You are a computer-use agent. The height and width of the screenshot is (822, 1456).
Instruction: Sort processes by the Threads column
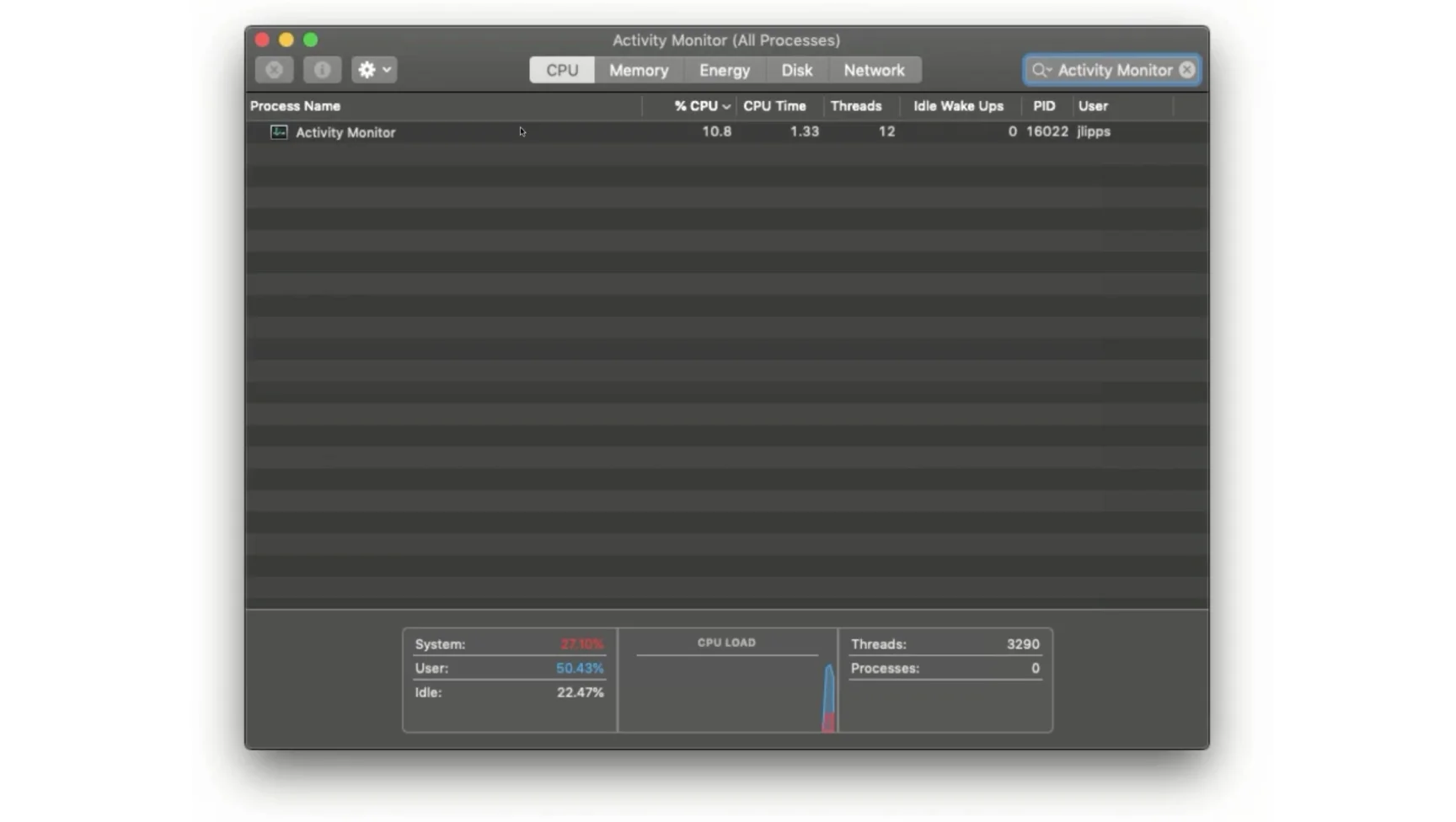click(855, 106)
